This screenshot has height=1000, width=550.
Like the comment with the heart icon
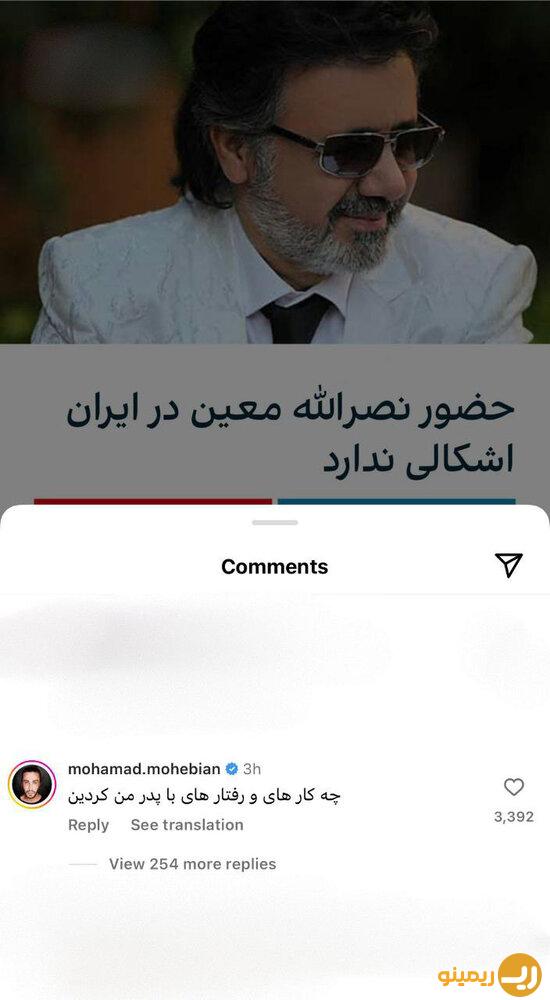(514, 787)
